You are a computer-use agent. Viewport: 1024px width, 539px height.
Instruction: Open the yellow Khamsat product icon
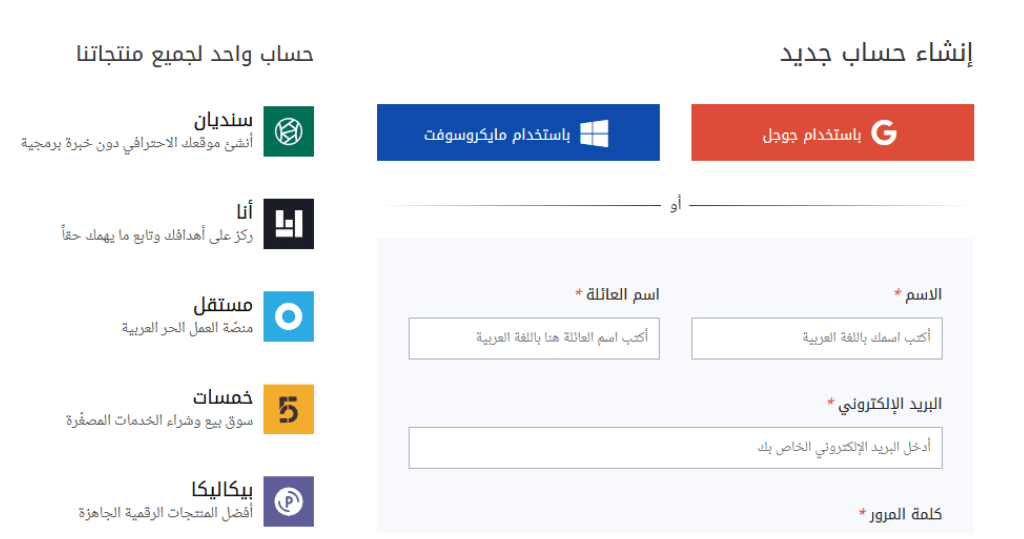(x=289, y=409)
